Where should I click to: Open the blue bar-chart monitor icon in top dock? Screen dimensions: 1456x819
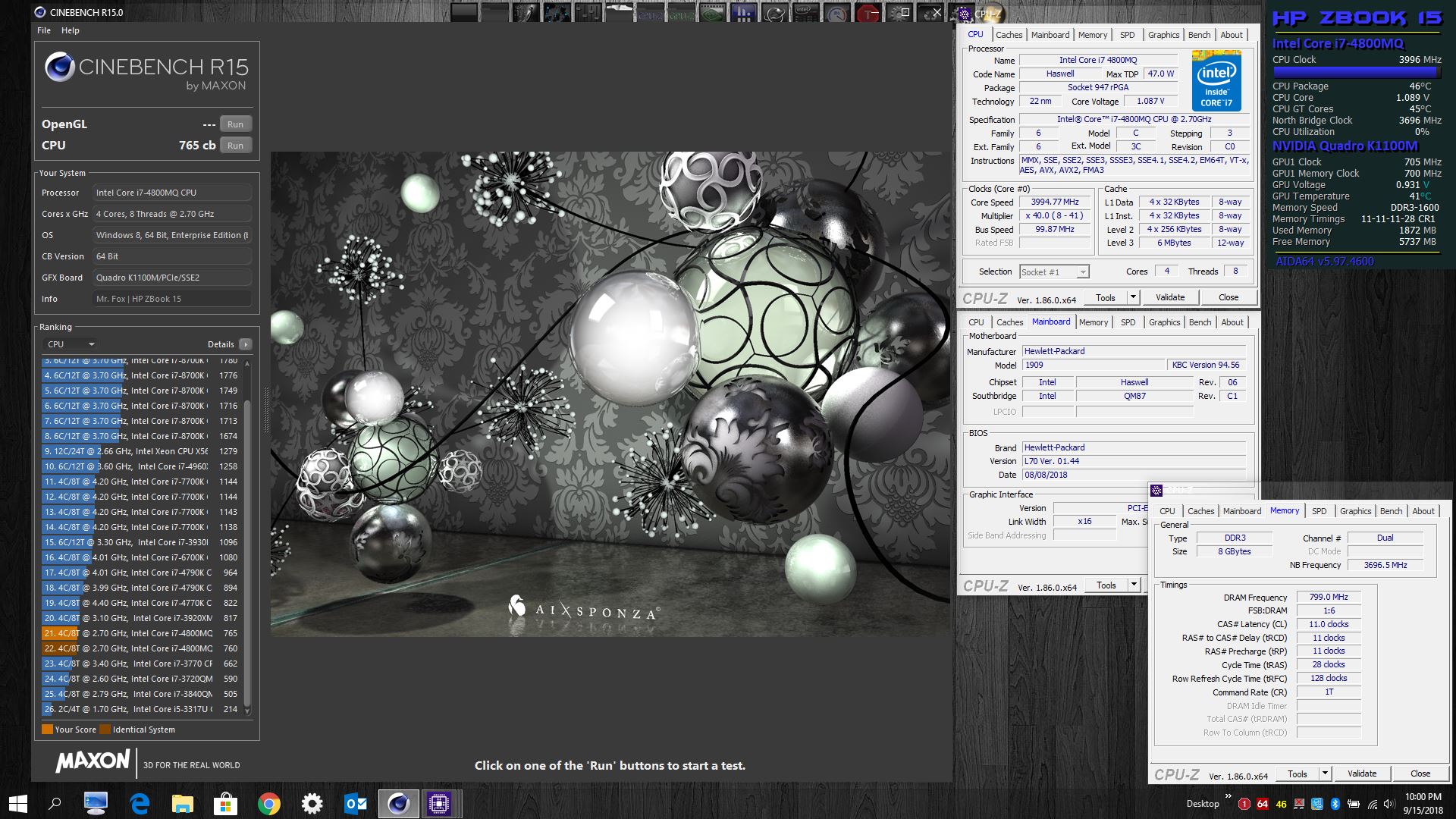click(x=744, y=12)
